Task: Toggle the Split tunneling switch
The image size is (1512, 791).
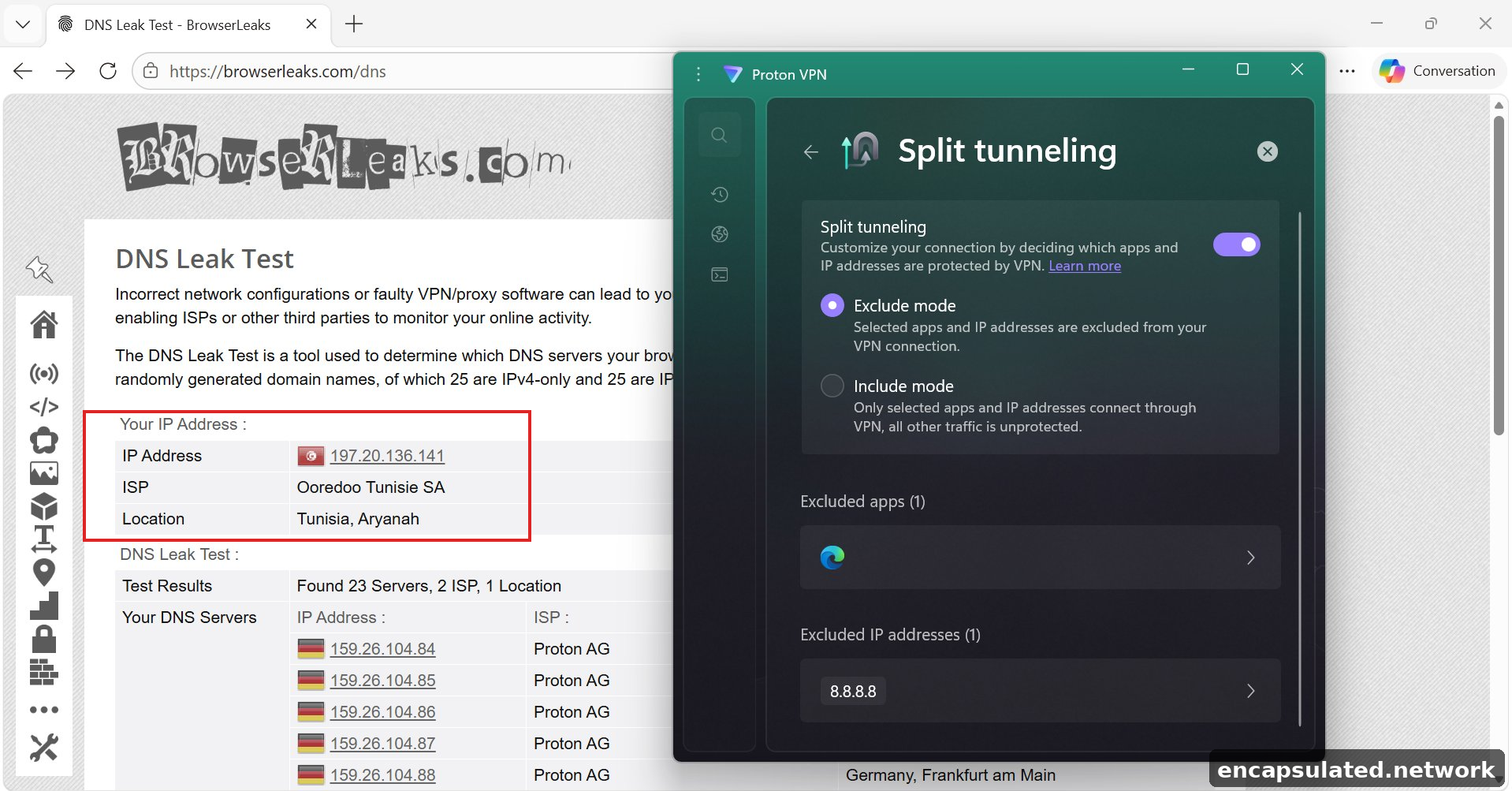Action: (x=1236, y=244)
